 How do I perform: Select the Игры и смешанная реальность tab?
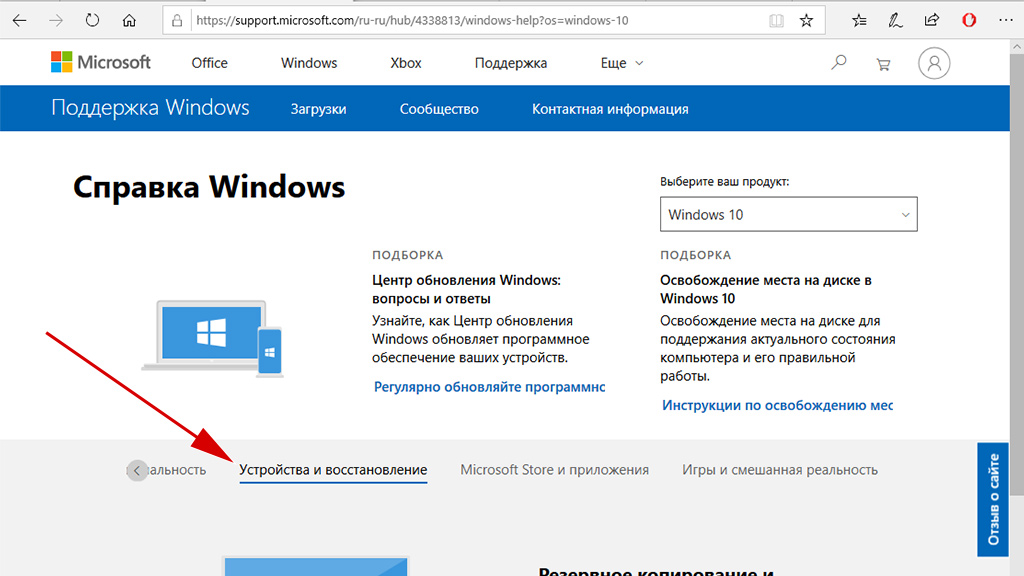tap(780, 470)
